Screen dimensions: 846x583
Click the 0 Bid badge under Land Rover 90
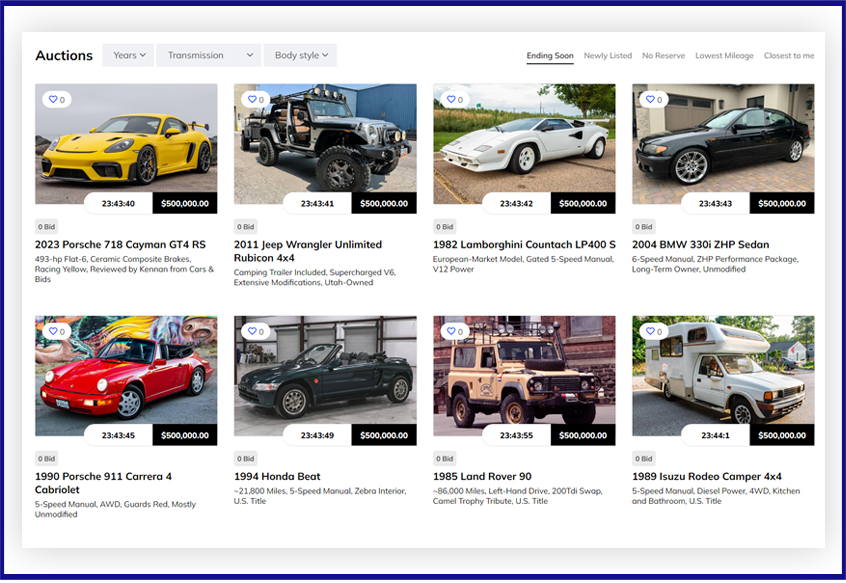pos(445,458)
